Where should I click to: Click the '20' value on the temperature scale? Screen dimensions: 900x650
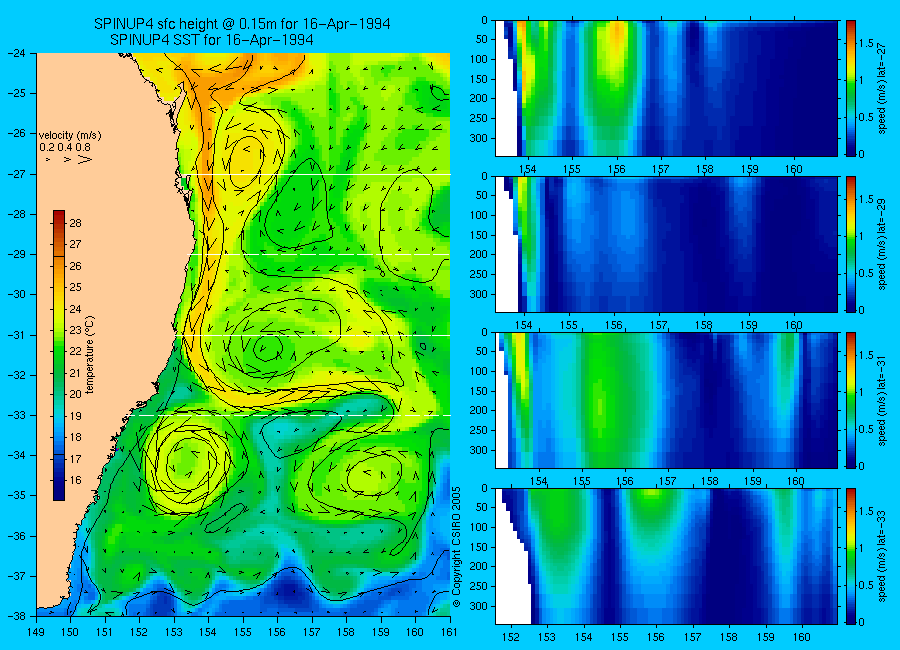click(75, 394)
